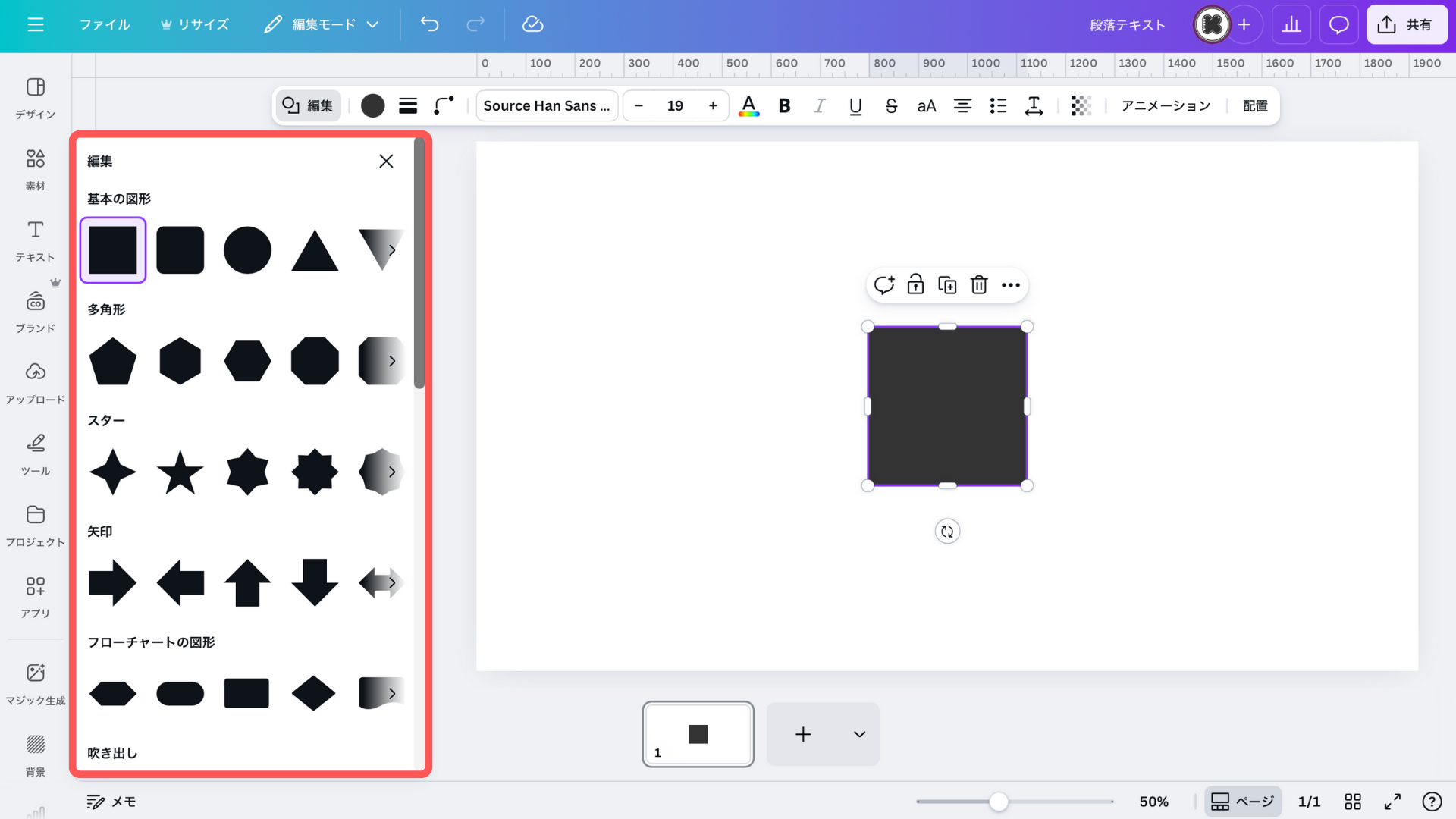The image size is (1456, 819).
Task: Open corner rounding option
Action: pyautogui.click(x=444, y=106)
